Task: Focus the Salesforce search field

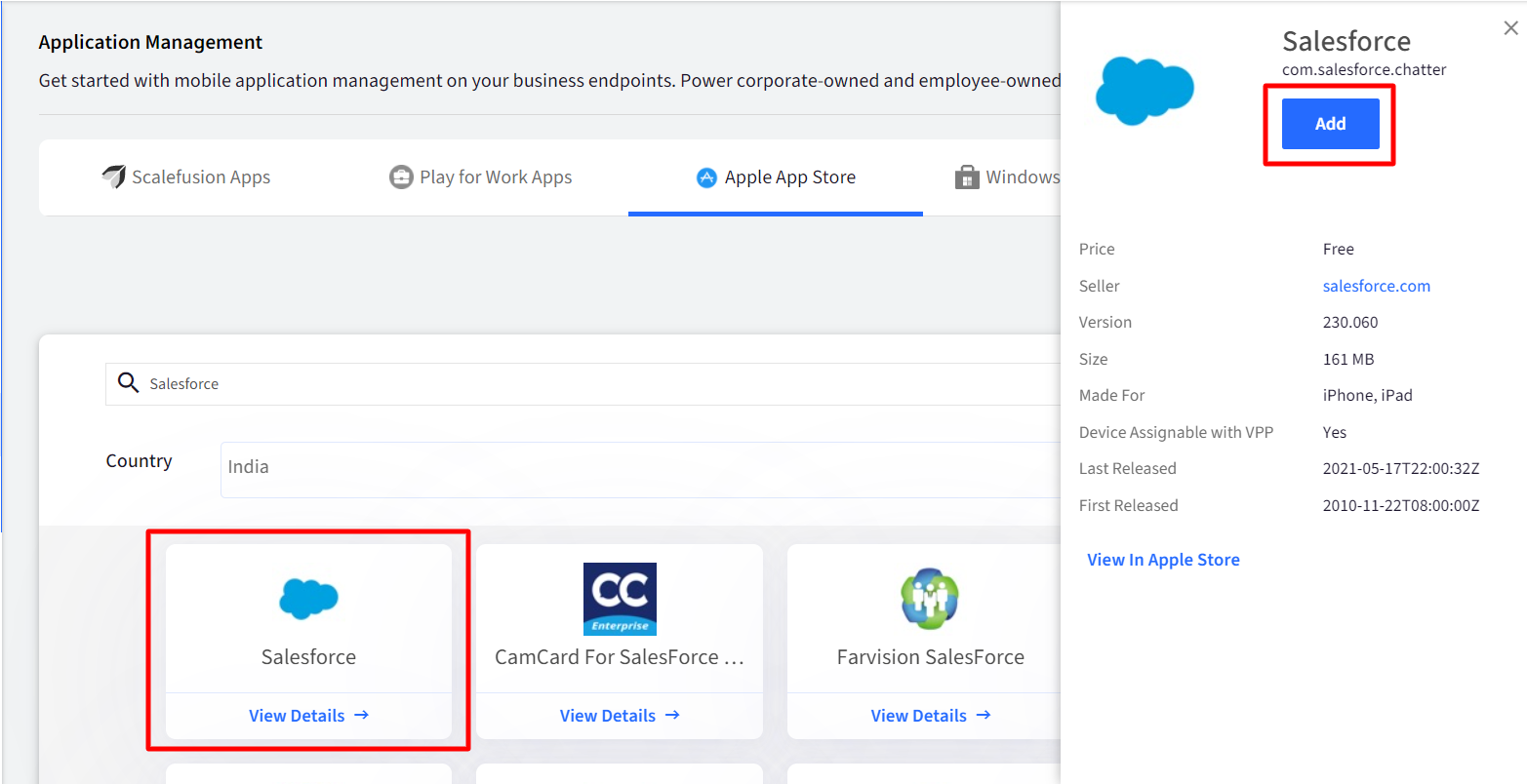Action: click(583, 384)
